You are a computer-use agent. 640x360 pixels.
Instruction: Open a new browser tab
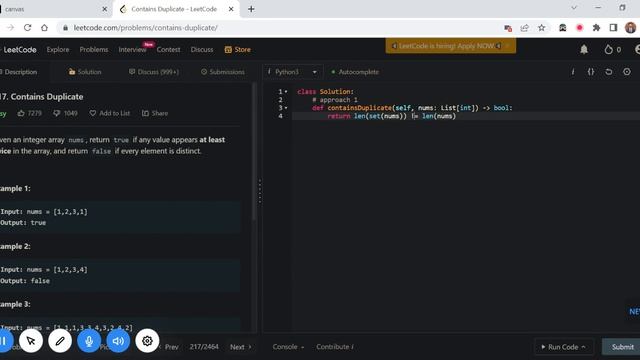251,9
